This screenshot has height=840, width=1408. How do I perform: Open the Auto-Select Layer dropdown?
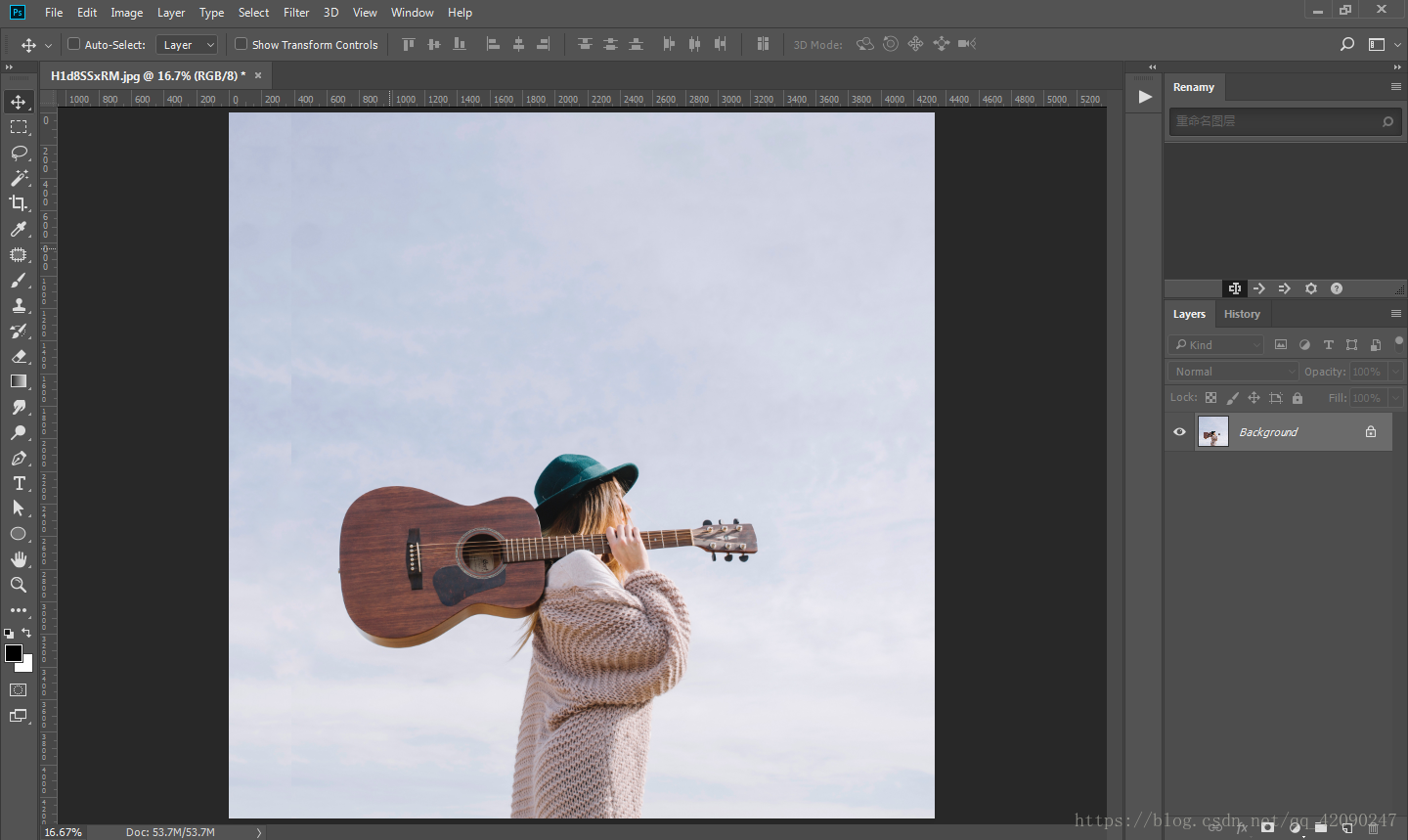(187, 45)
